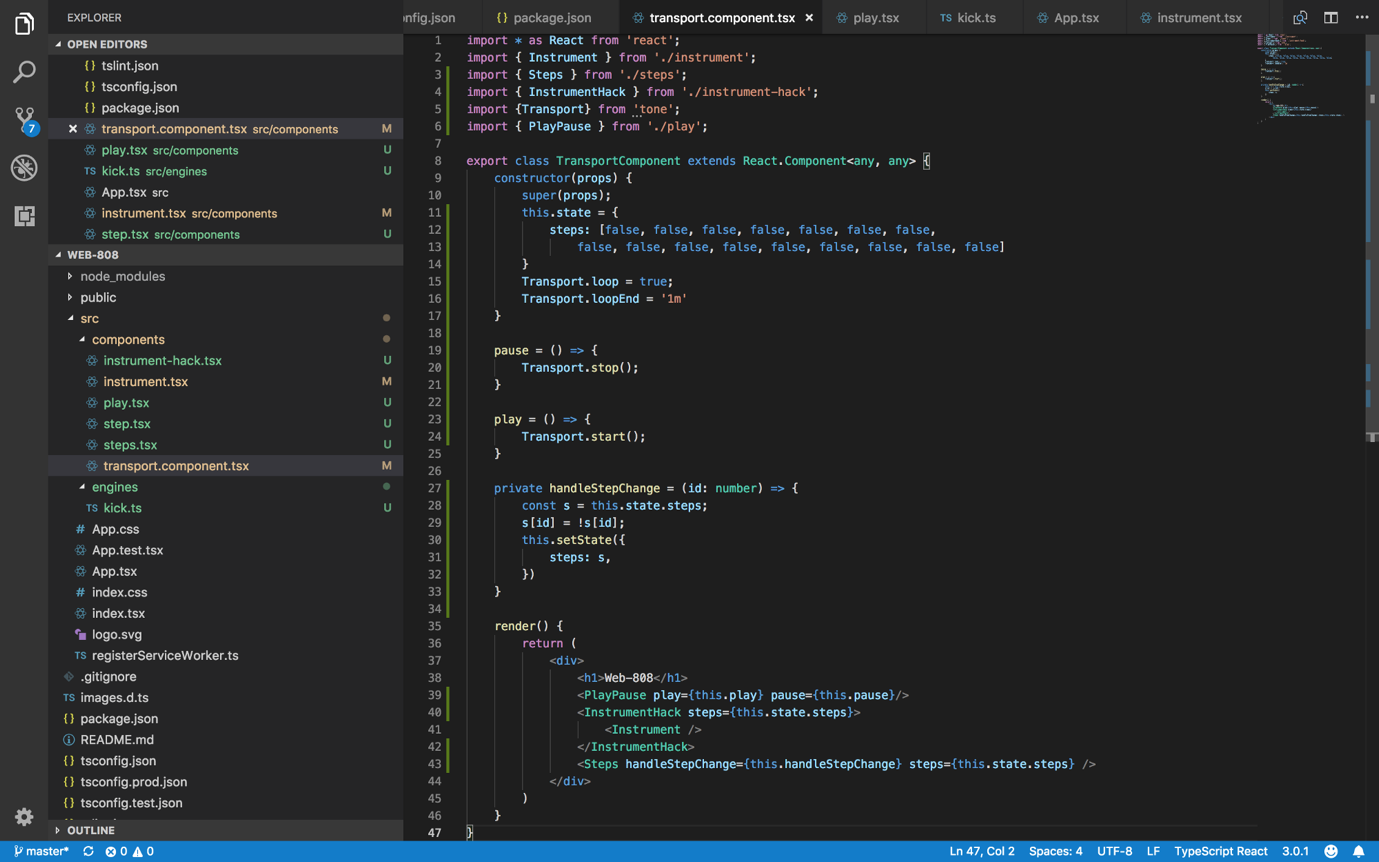Expand the Outline section
Image resolution: width=1379 pixels, height=862 pixels.
tap(90, 830)
